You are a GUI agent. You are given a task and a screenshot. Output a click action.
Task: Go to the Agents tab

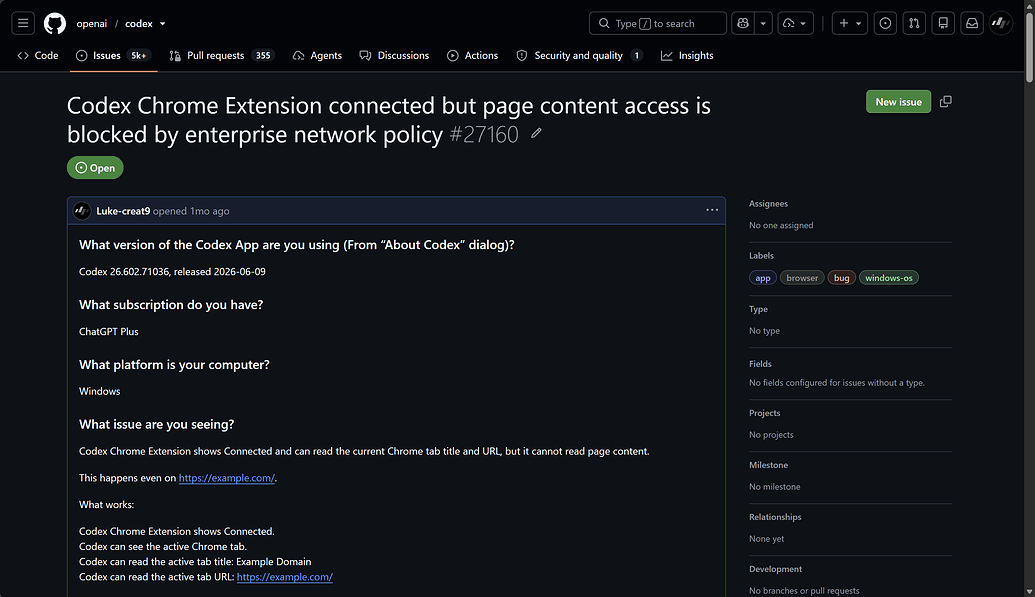(x=317, y=55)
